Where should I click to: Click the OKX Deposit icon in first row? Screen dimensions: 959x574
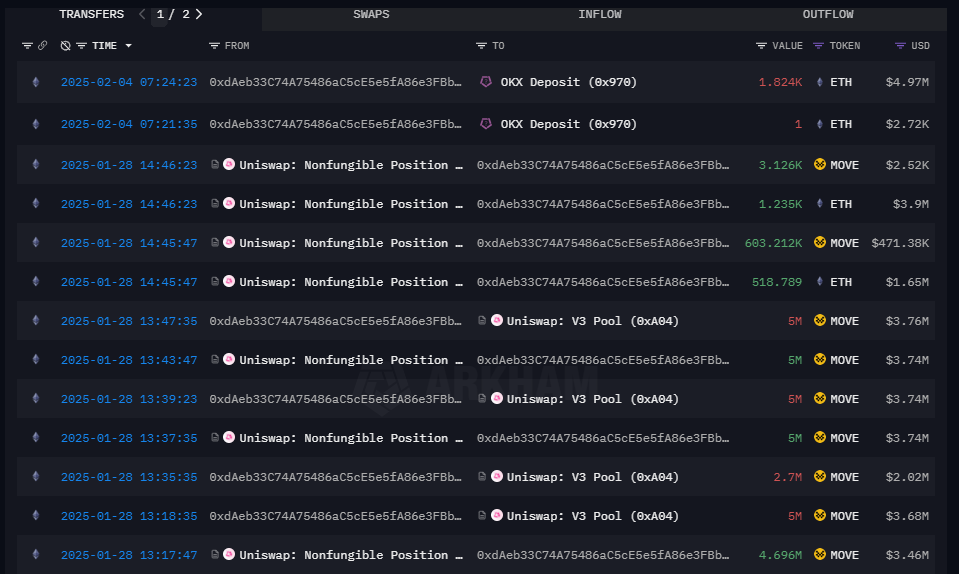tap(487, 82)
